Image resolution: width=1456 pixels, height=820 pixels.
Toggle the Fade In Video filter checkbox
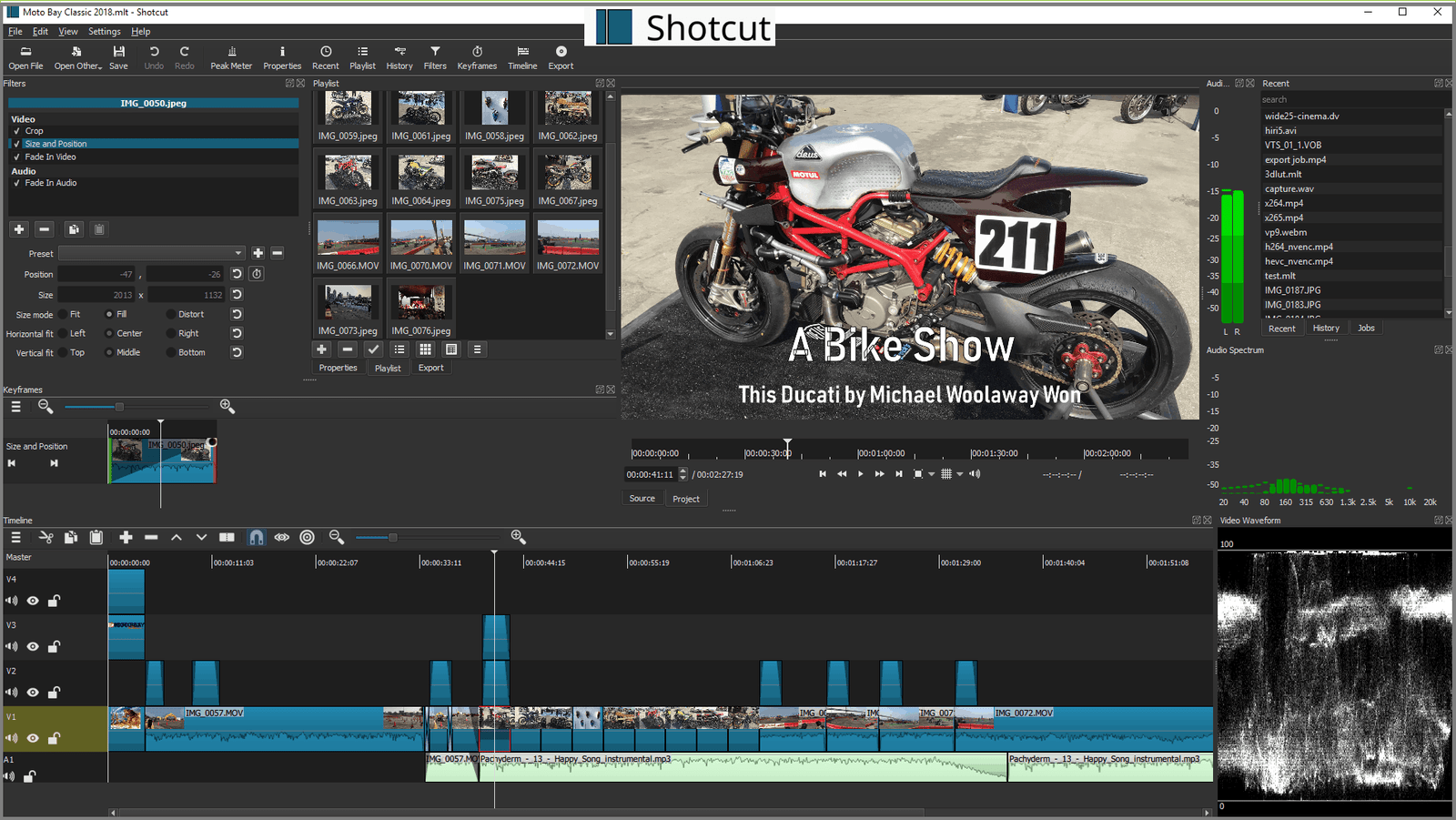click(x=16, y=157)
